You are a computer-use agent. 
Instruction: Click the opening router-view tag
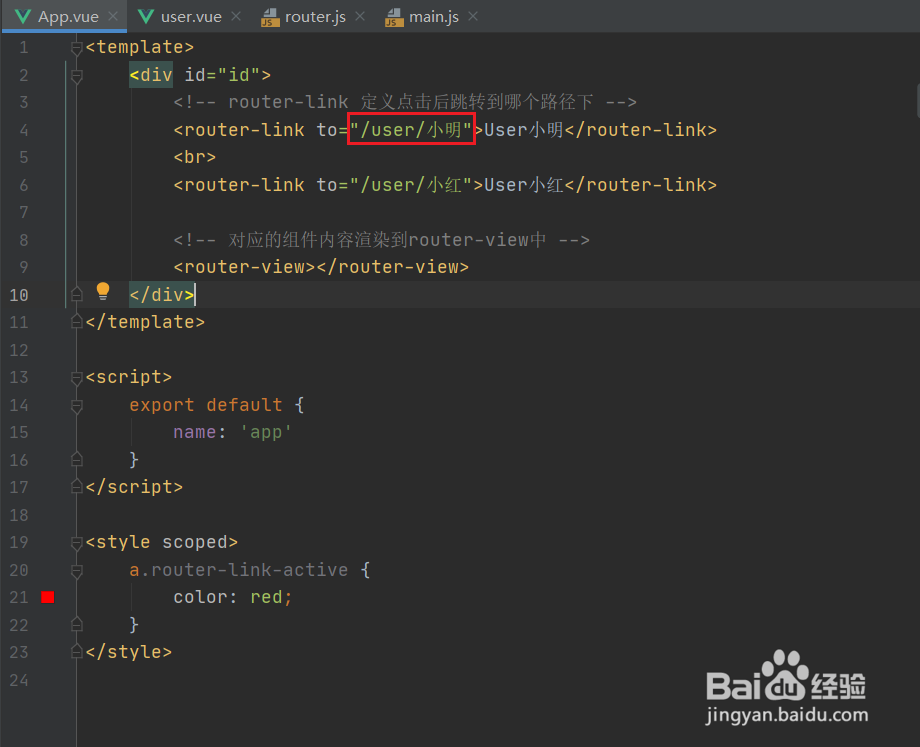pyautogui.click(x=244, y=267)
